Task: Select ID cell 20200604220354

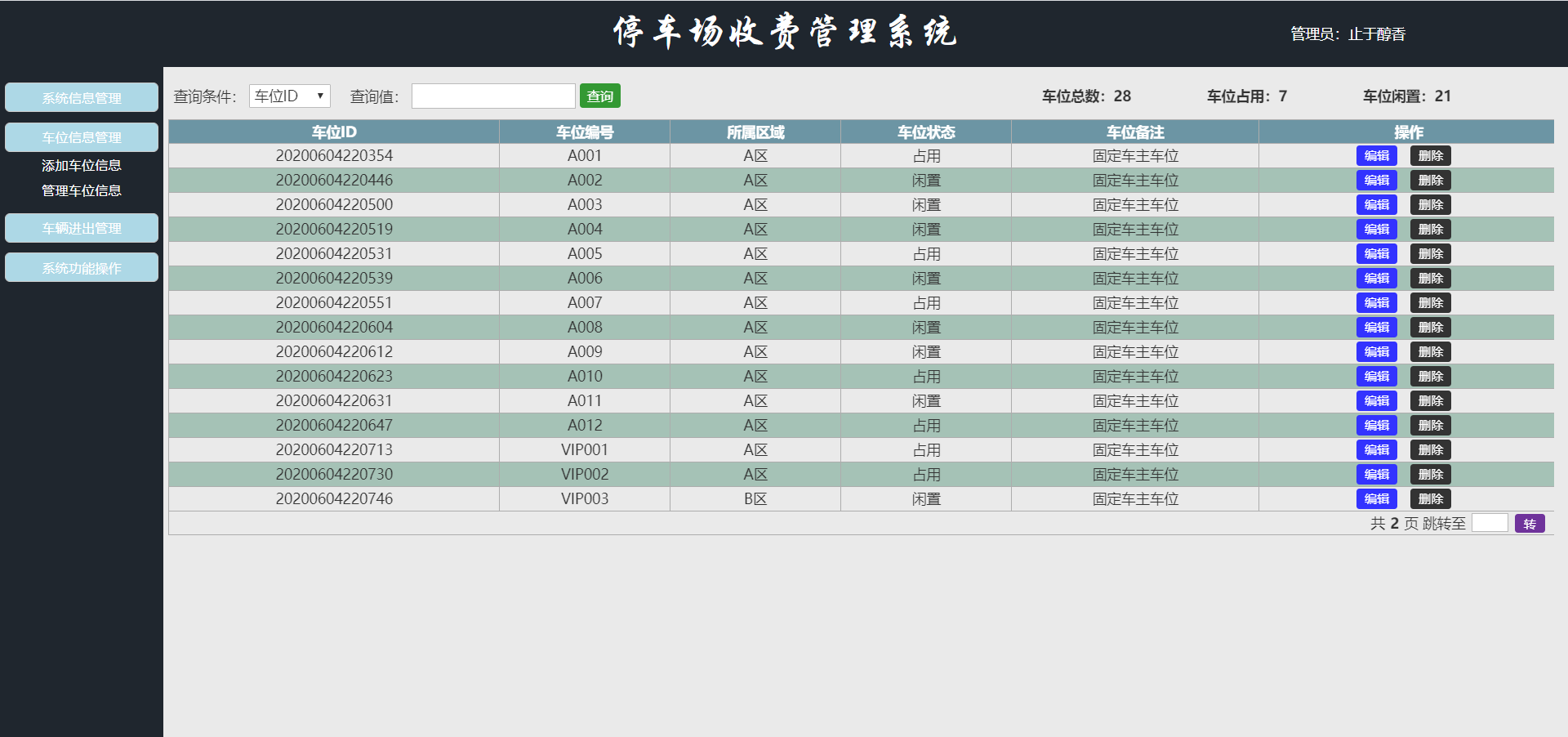Action: pos(334,155)
